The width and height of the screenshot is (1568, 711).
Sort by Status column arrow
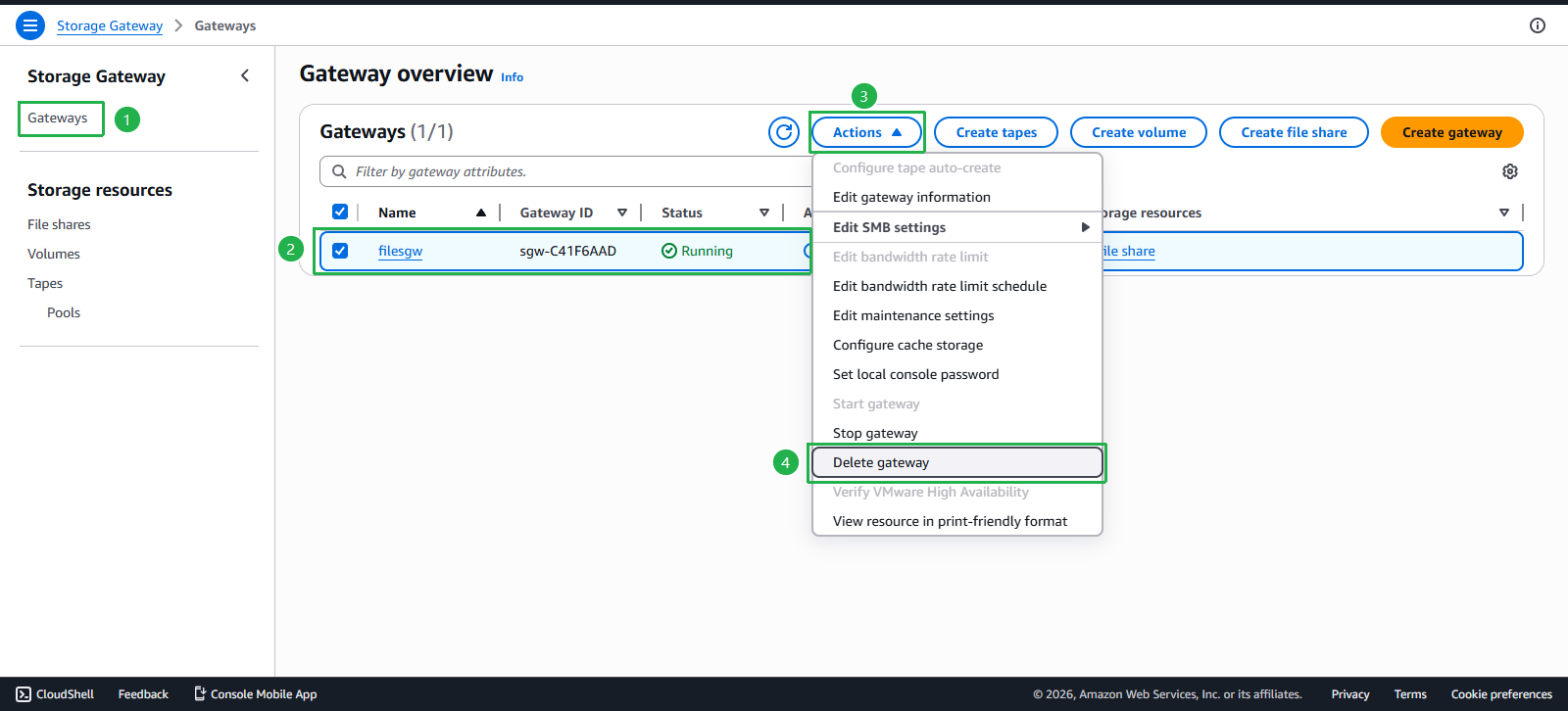coord(764,213)
